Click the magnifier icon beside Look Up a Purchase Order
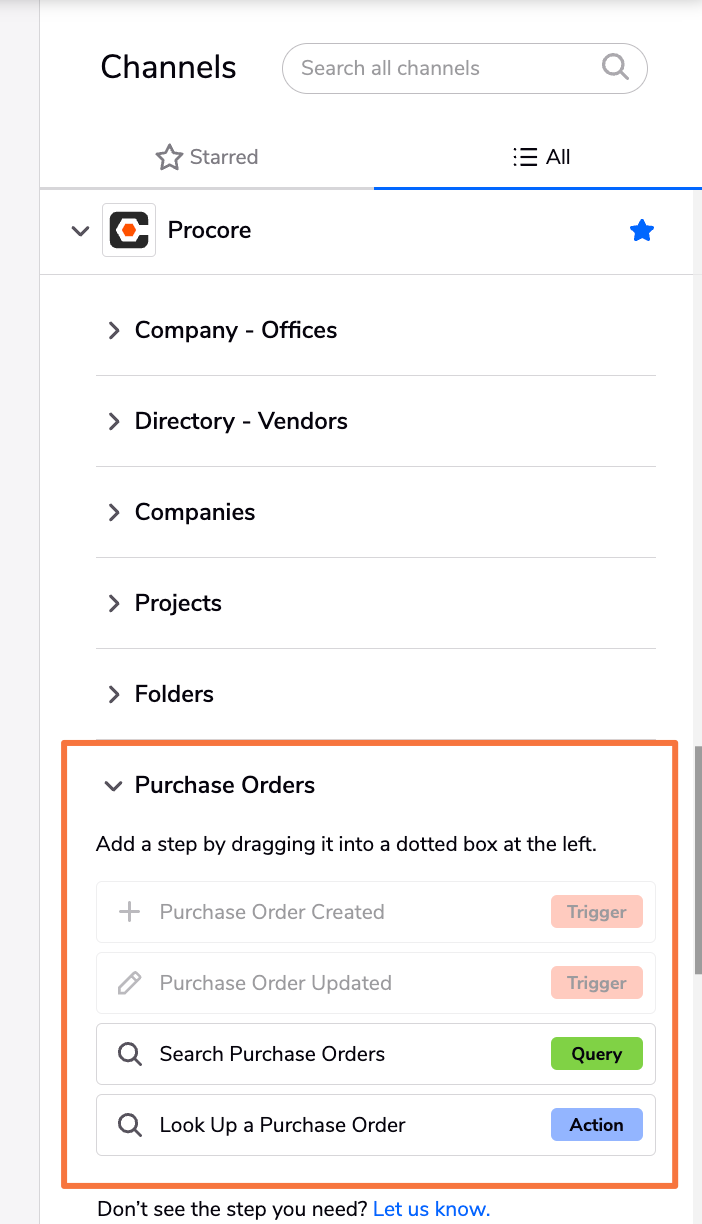 [x=129, y=1125]
